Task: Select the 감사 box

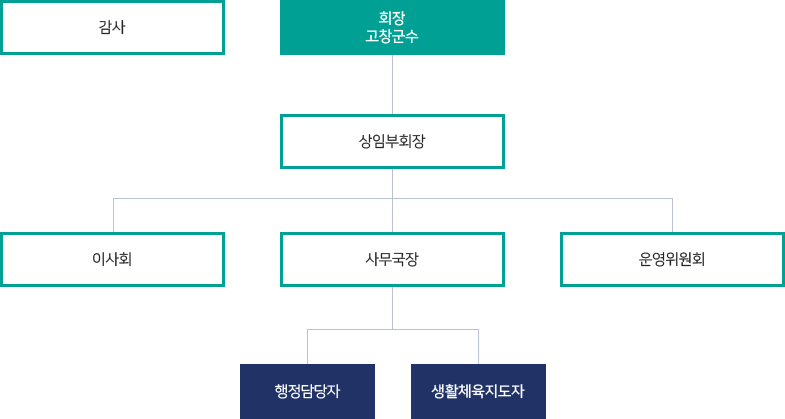Action: [x=112, y=27]
